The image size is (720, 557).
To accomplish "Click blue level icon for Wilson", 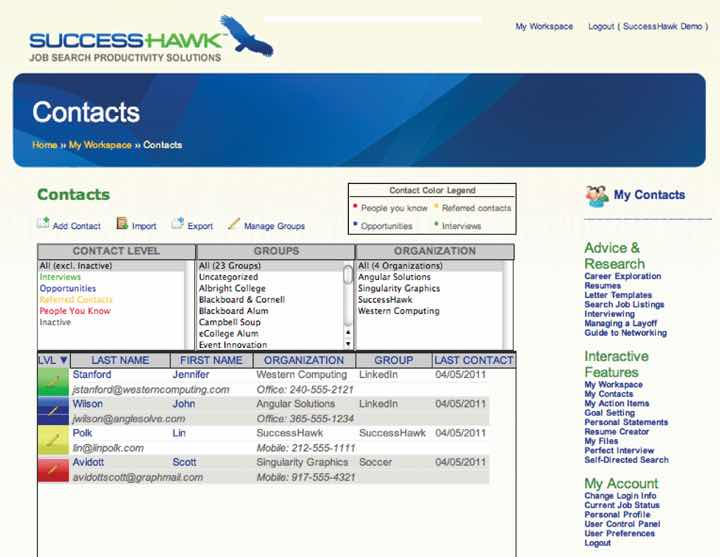I will pos(52,410).
